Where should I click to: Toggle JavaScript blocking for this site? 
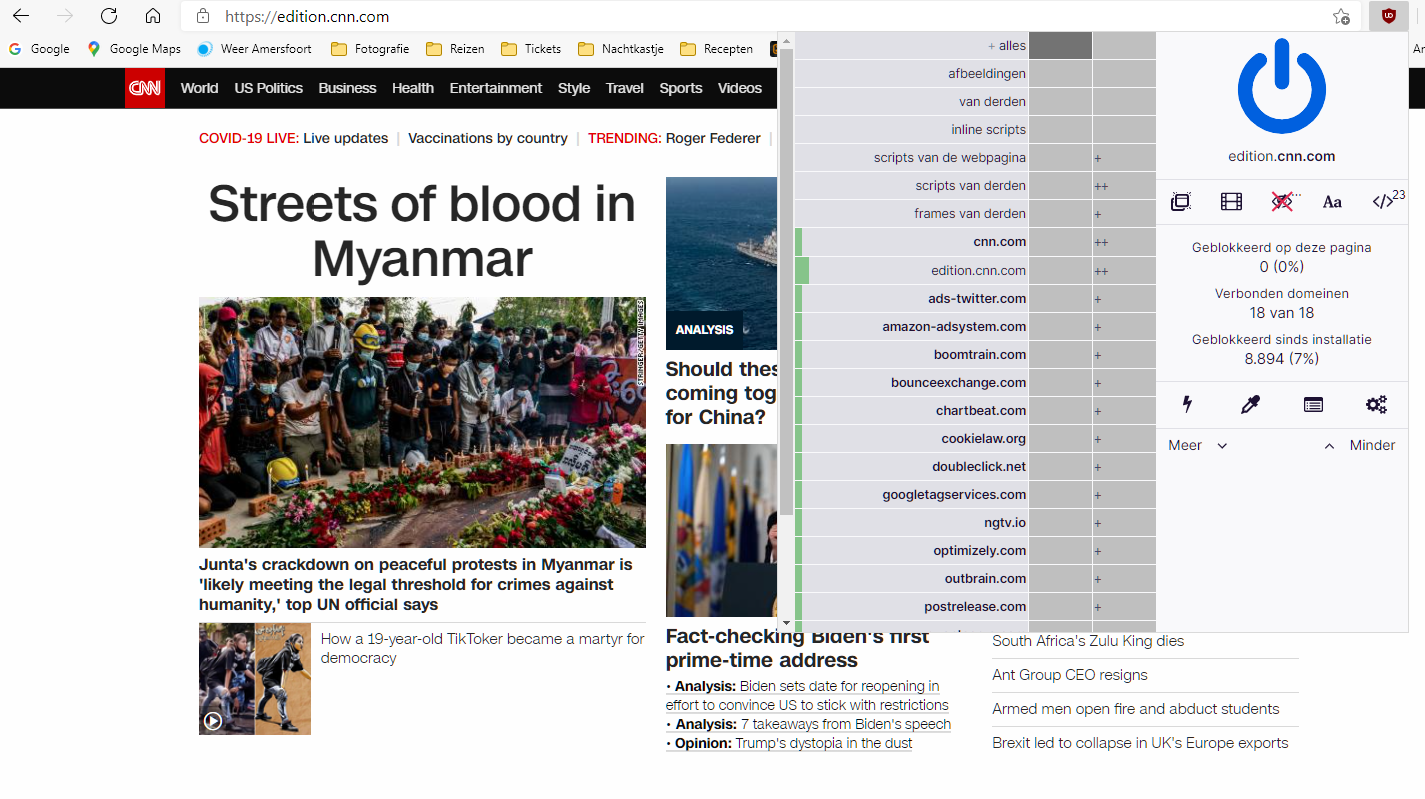(x=1383, y=202)
